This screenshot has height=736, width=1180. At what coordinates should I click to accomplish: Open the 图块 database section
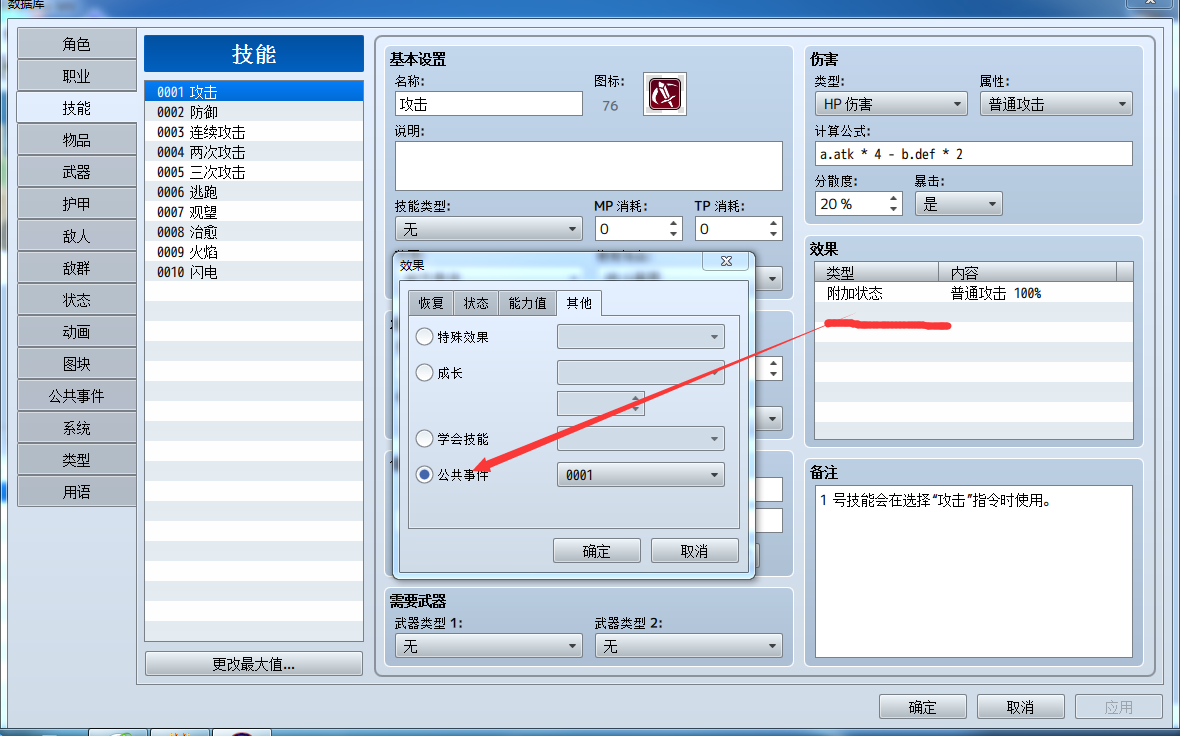(x=77, y=363)
